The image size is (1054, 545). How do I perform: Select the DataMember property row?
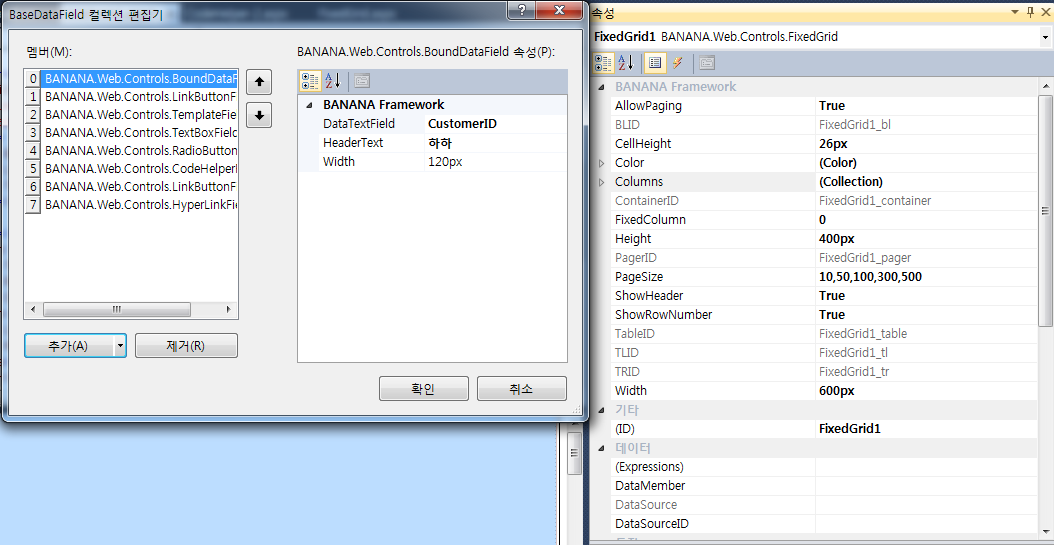[x=824, y=486]
